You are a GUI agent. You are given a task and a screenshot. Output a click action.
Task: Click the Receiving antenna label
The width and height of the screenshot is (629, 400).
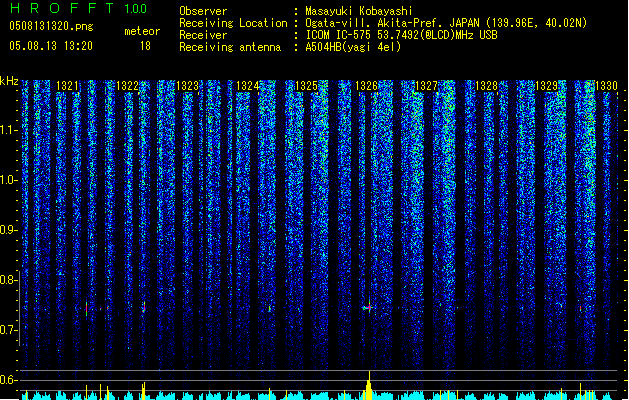230,47
